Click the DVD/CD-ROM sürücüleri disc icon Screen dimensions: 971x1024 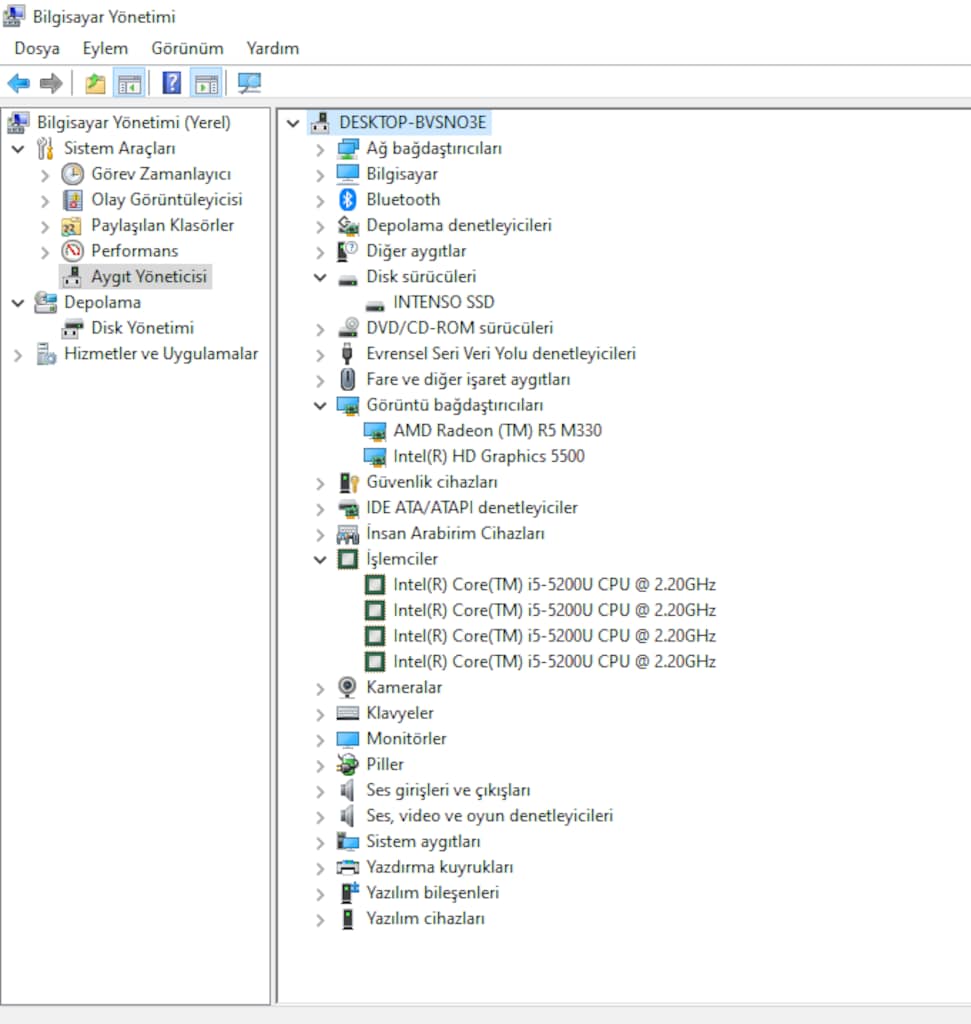click(x=349, y=328)
